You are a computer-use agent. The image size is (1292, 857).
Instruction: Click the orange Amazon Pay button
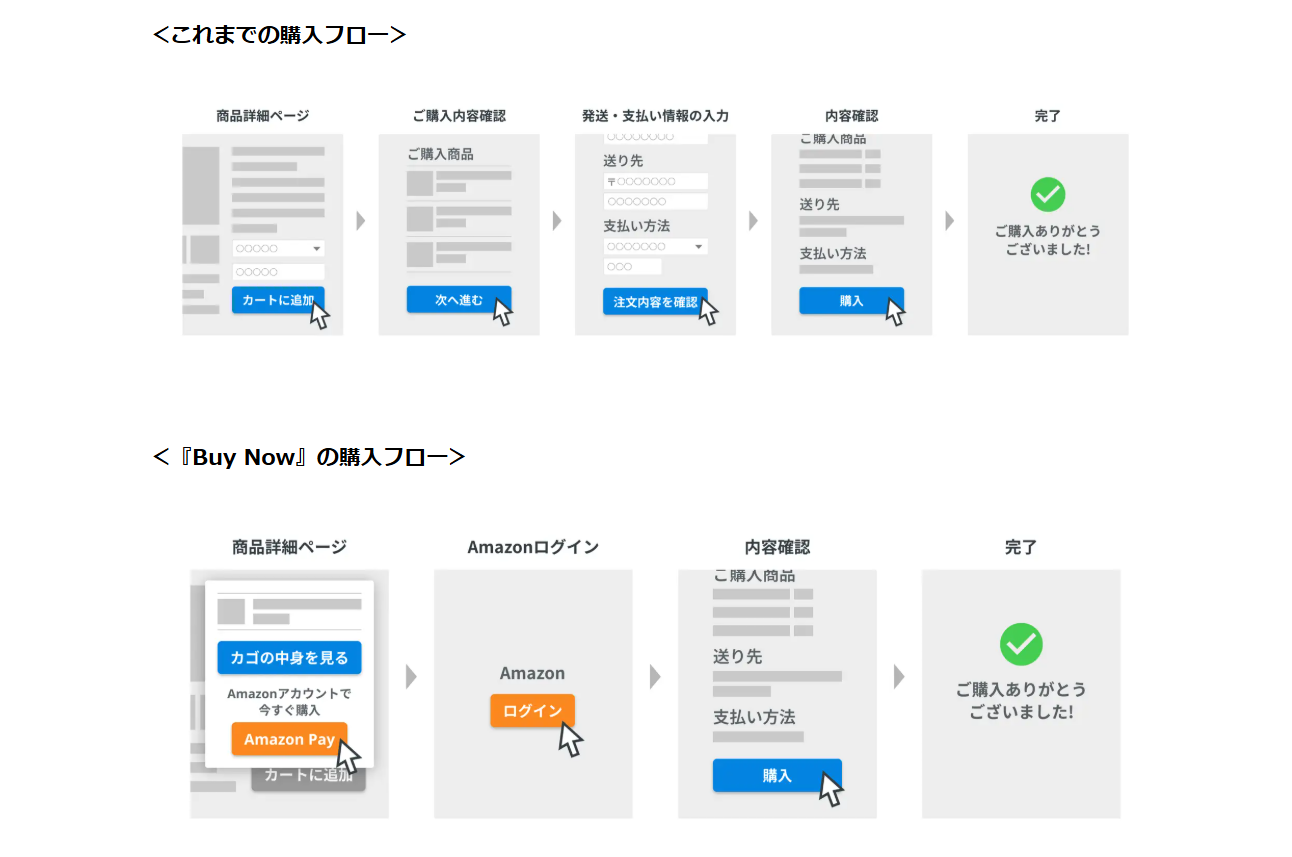click(289, 739)
